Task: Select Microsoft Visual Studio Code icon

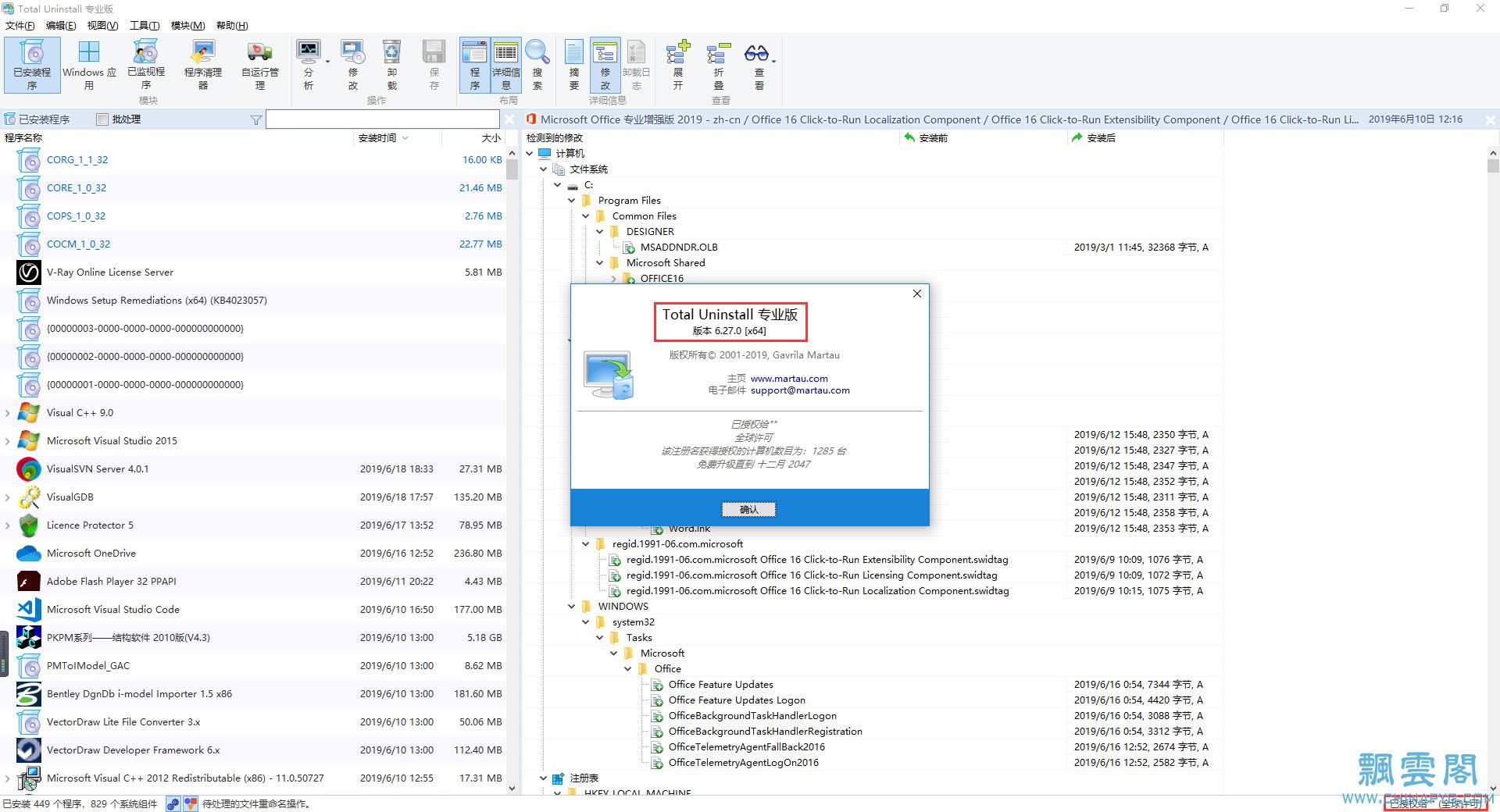Action: (x=29, y=610)
